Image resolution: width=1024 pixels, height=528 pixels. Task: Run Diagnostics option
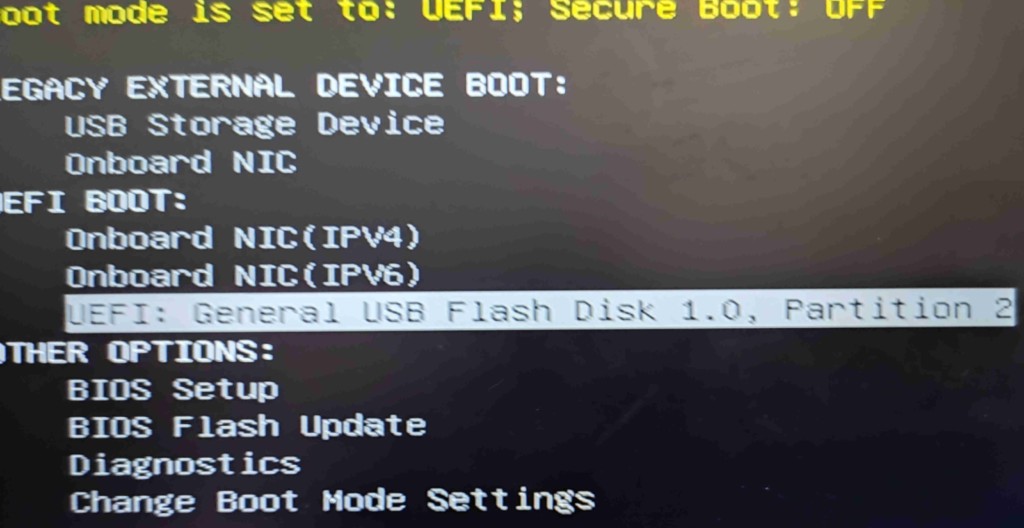184,465
